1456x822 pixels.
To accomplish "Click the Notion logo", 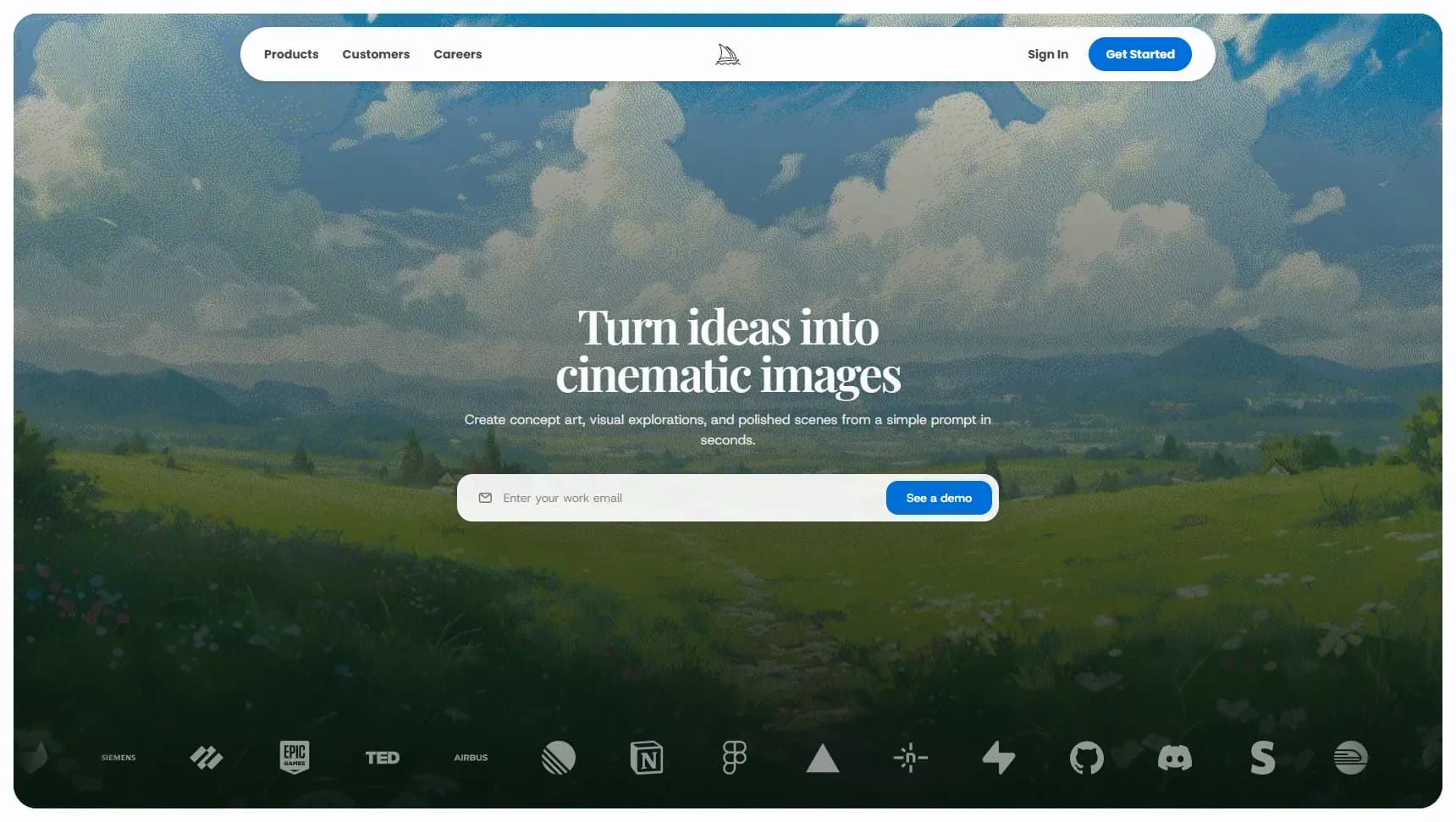I will tap(647, 758).
